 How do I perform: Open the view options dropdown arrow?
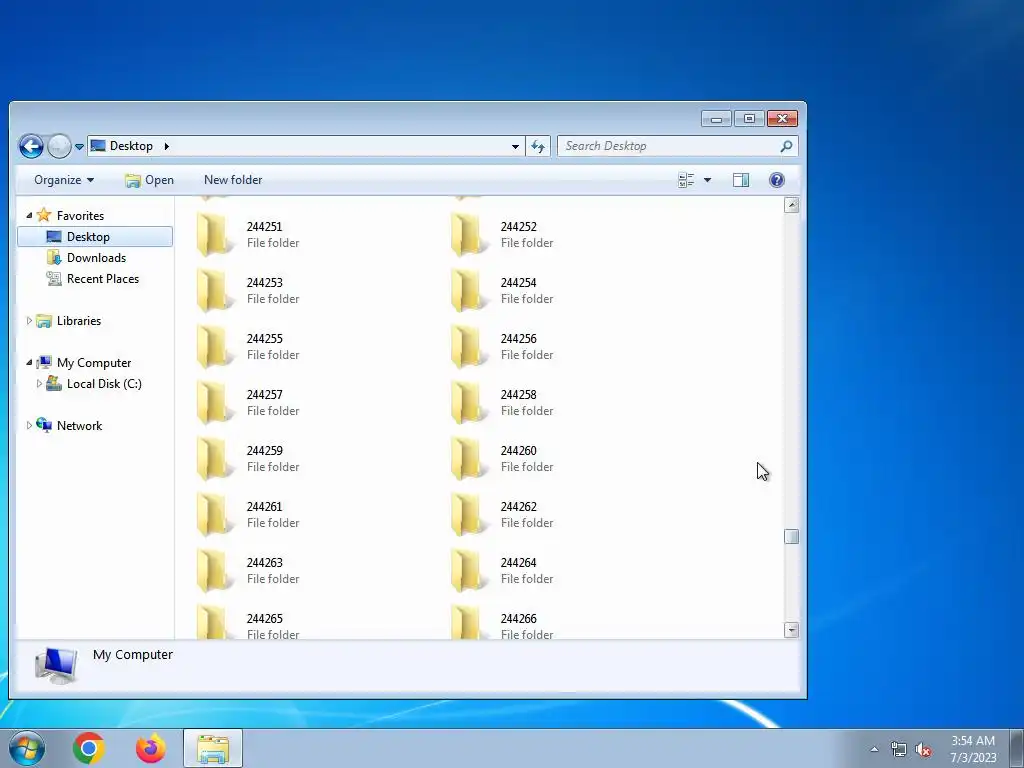point(707,180)
